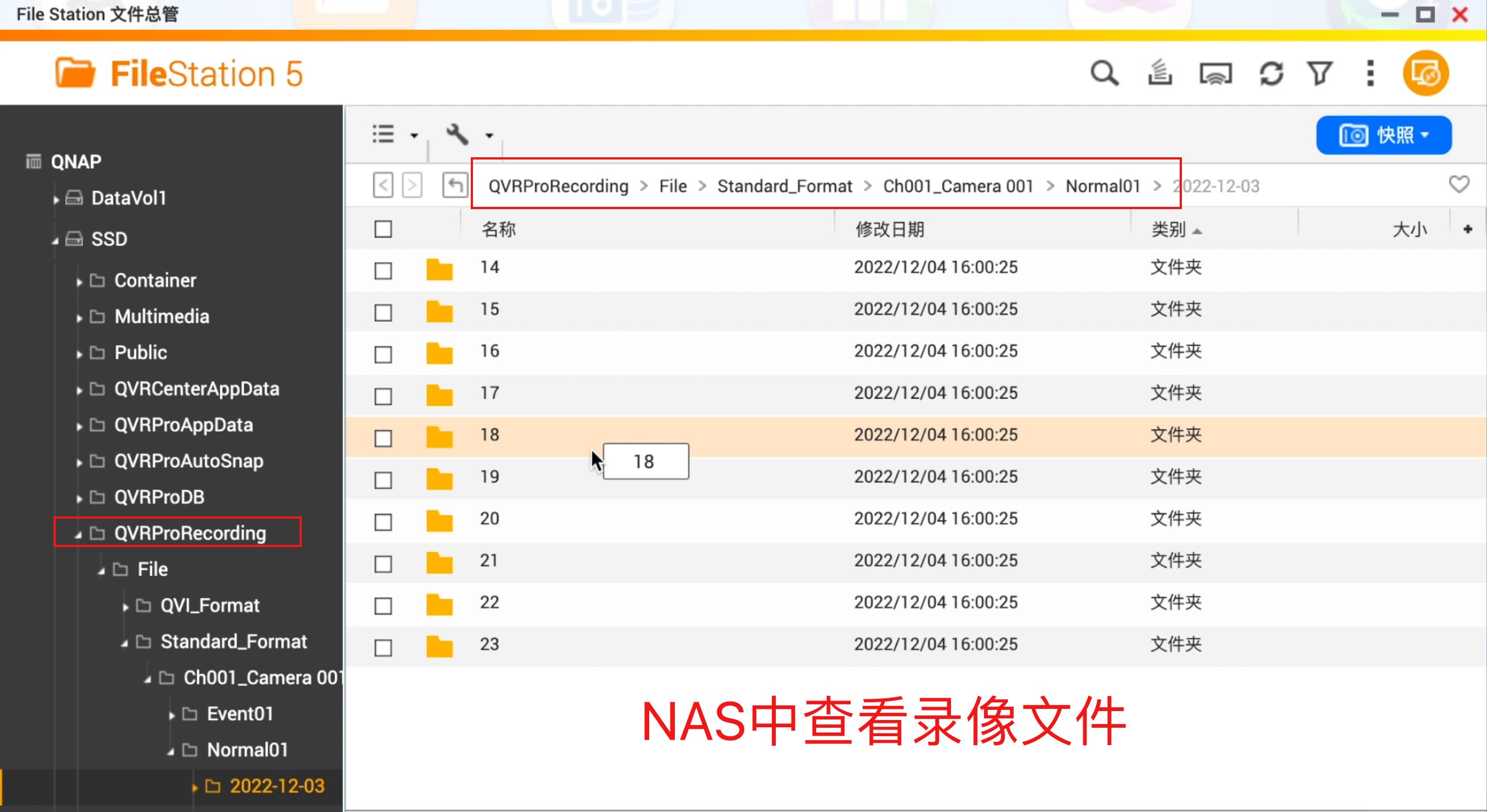Refresh the file list with the refresh icon
The image size is (1487, 812).
[x=1271, y=73]
